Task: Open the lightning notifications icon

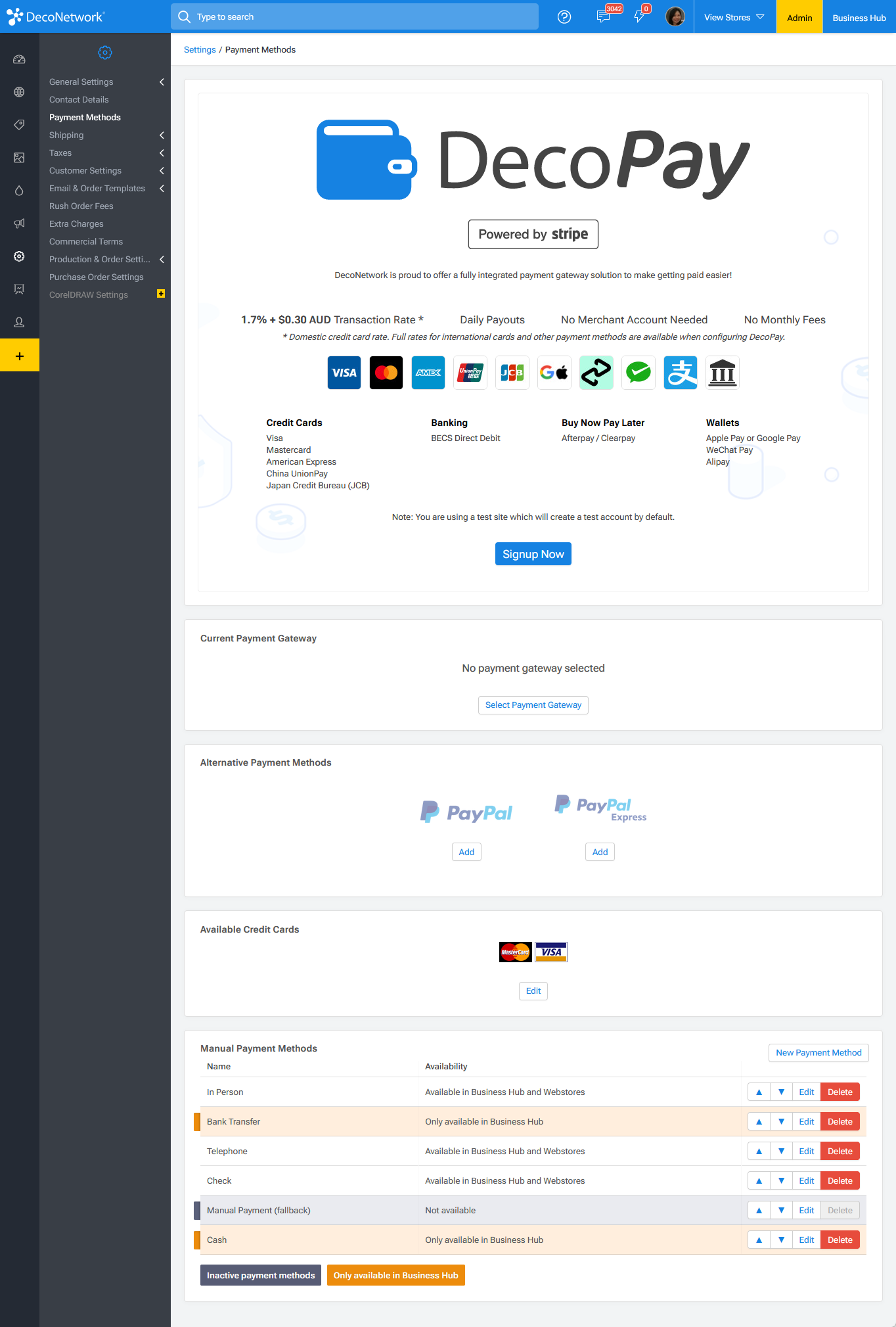Action: click(639, 16)
